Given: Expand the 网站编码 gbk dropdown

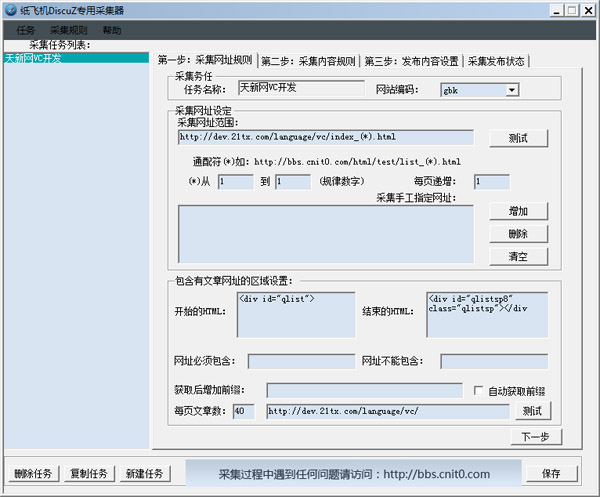Looking at the screenshot, I should coord(512,90).
